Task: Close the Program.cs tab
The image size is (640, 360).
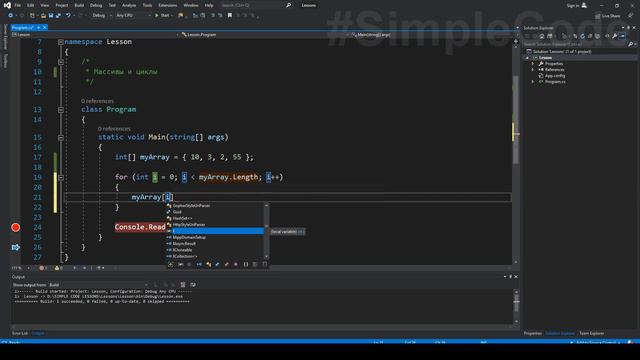Action: click(x=44, y=27)
